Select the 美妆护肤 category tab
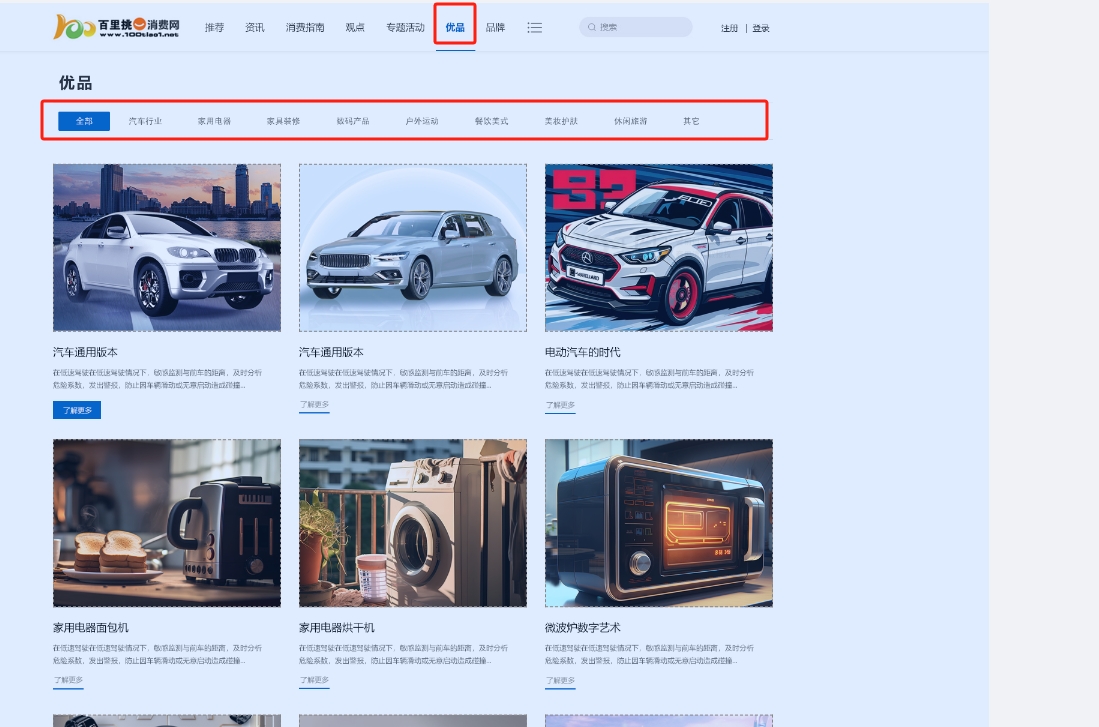Viewport: 1099px width, 727px height. click(561, 121)
